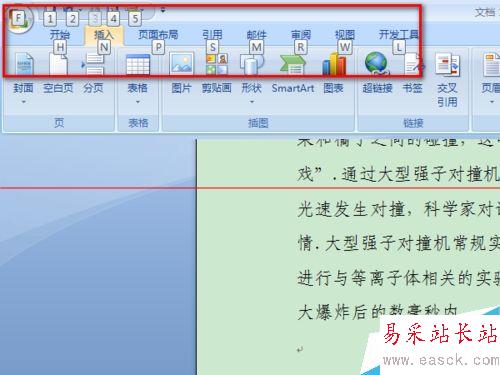The width and height of the screenshot is (500, 375).
Task: Open the table (表格) insert icon
Action: tap(138, 64)
